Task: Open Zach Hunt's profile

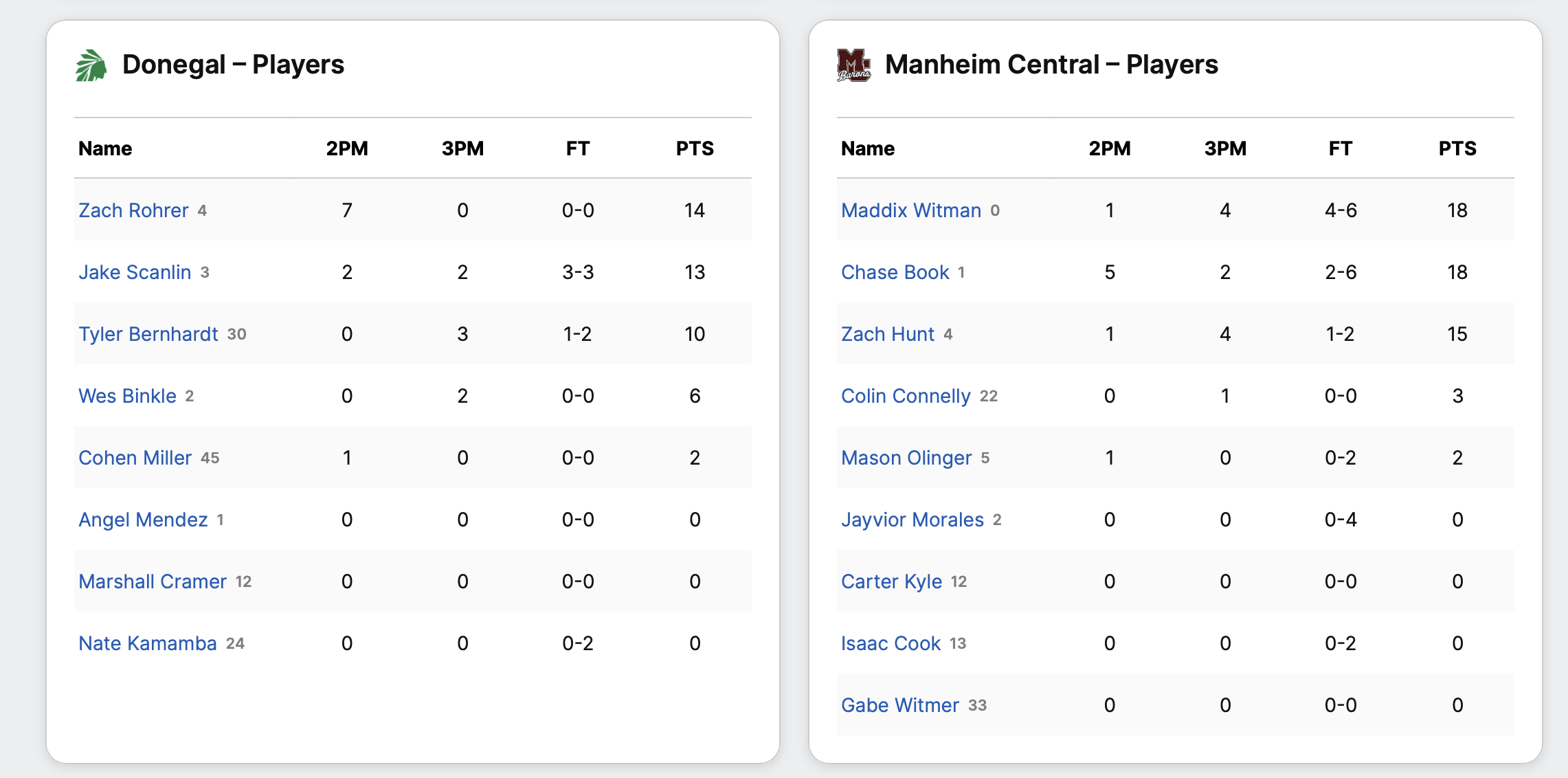Action: click(x=887, y=334)
